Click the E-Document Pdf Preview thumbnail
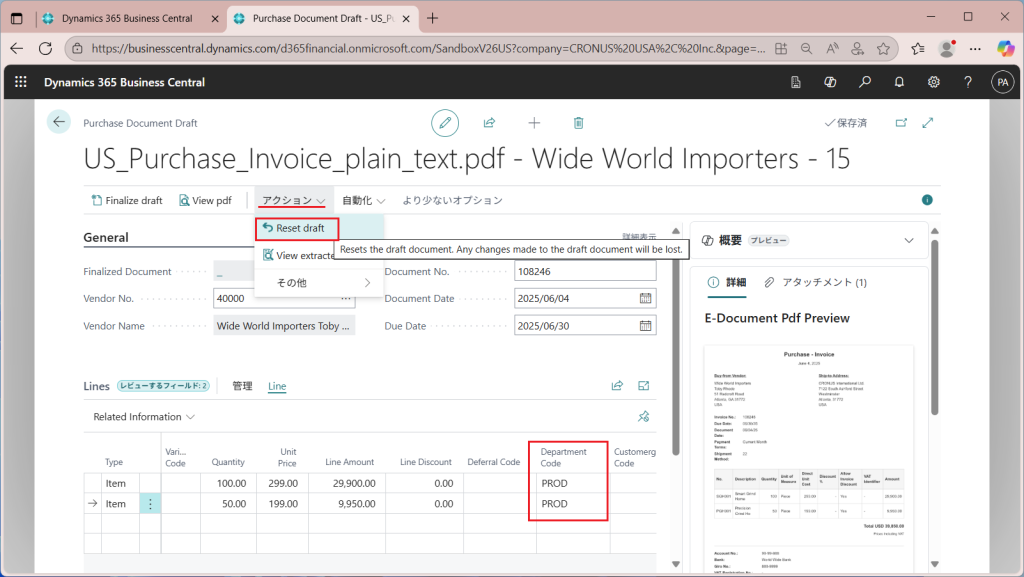This screenshot has width=1024, height=577. click(x=808, y=460)
